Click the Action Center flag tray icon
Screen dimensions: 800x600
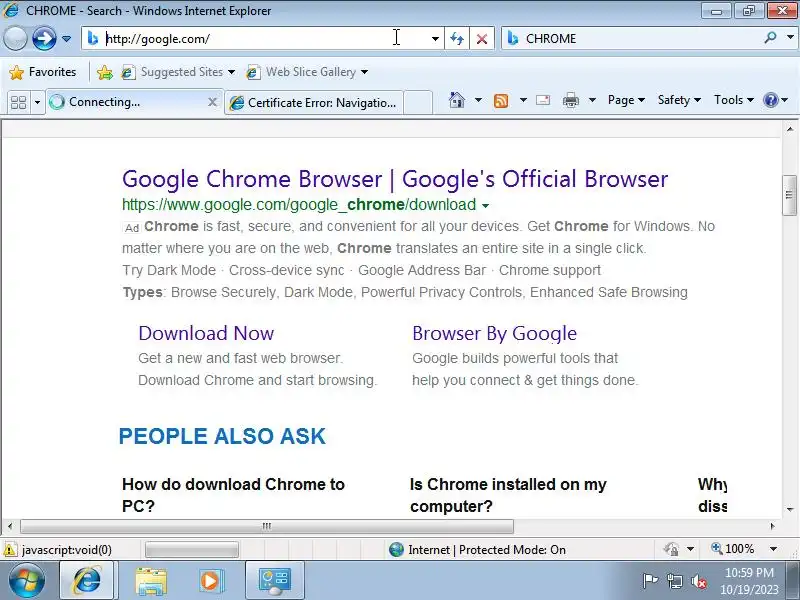click(x=649, y=581)
